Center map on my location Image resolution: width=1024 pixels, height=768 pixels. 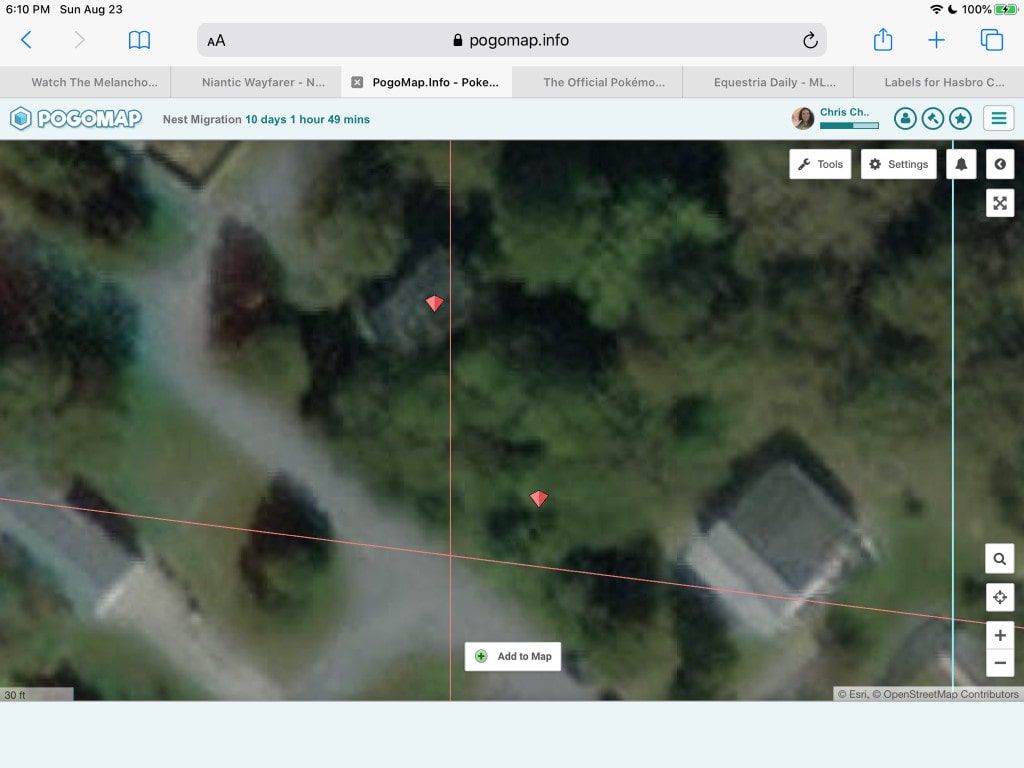(999, 598)
